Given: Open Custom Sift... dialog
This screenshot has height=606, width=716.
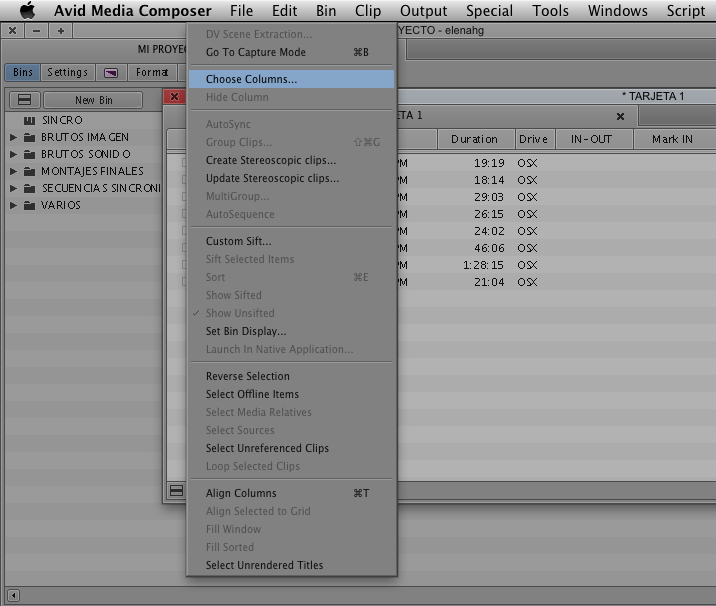Looking at the screenshot, I should pos(291,241).
